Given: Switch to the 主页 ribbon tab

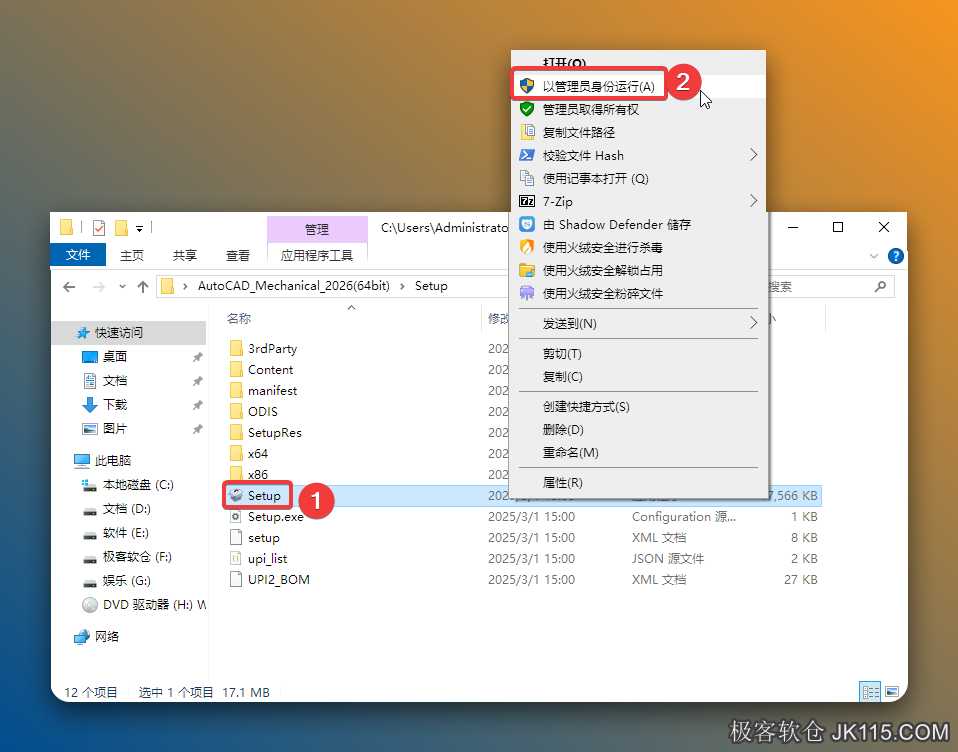Looking at the screenshot, I should pos(131,255).
